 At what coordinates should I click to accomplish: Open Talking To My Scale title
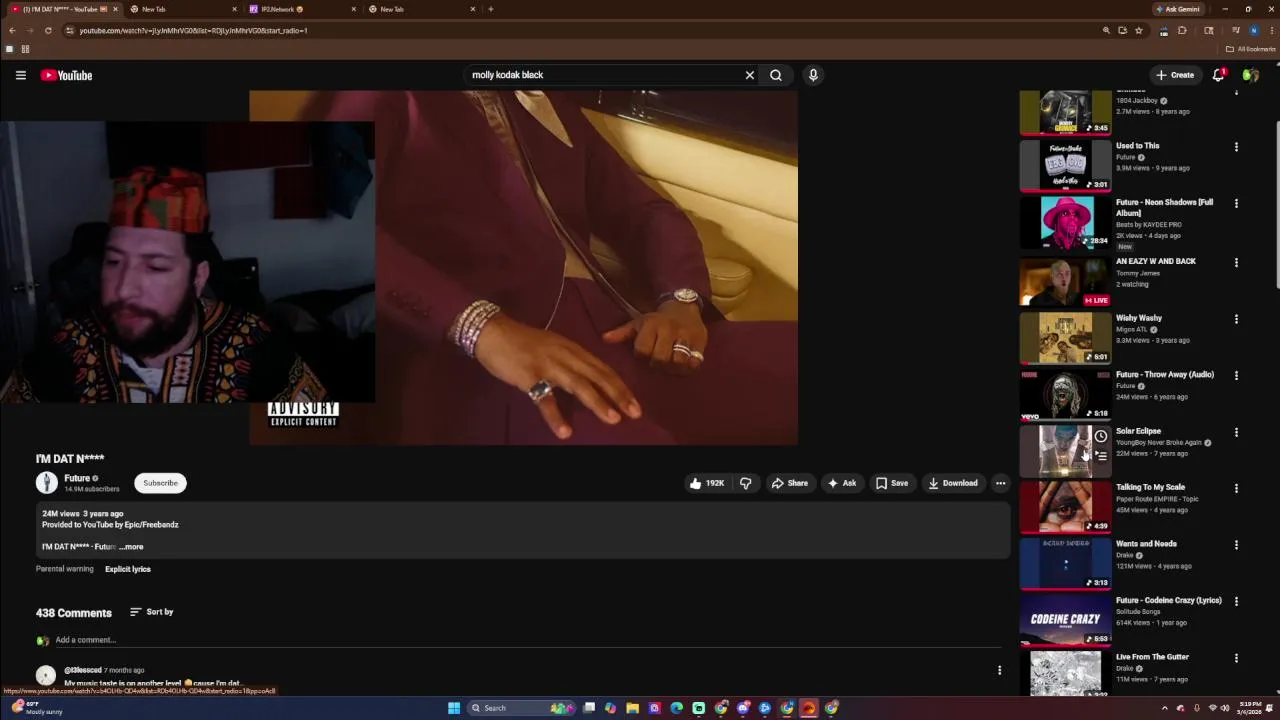tap(1150, 487)
